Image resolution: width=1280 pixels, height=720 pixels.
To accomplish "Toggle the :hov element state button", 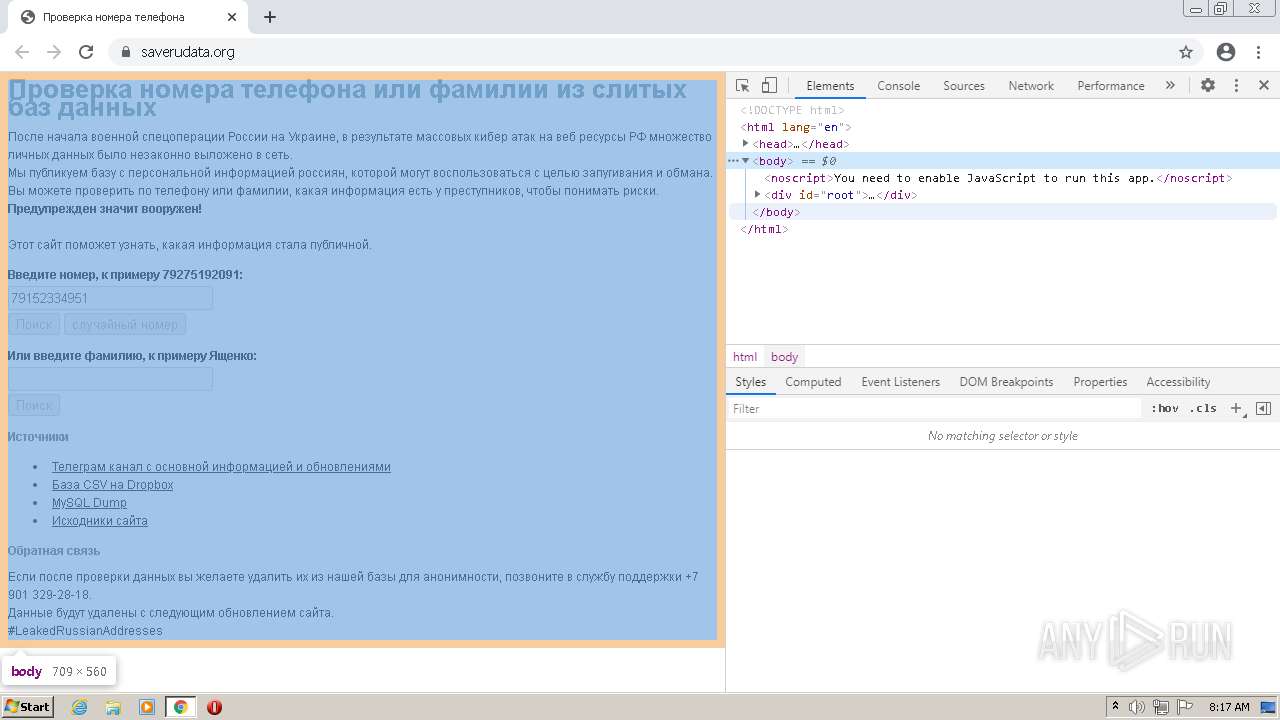I will (x=1165, y=408).
